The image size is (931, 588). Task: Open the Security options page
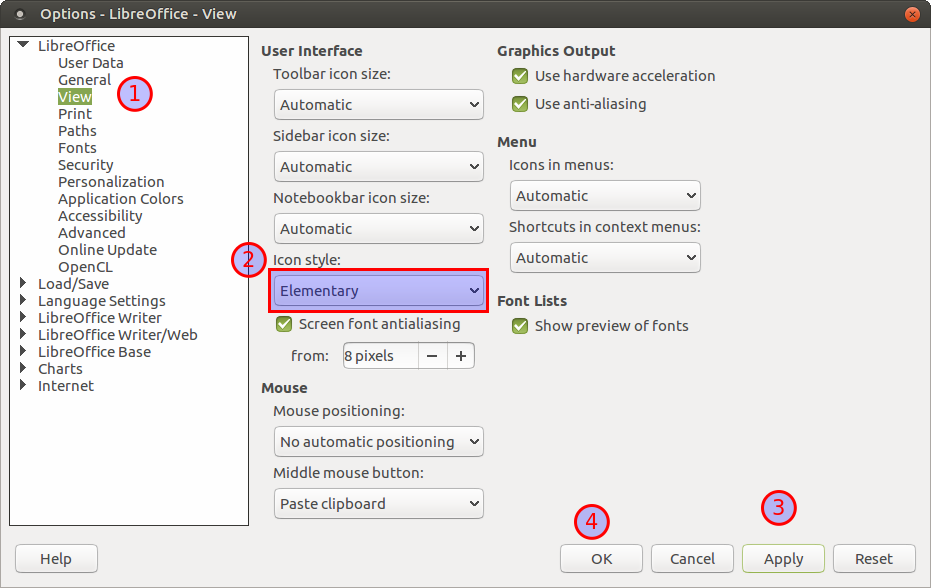(86, 165)
